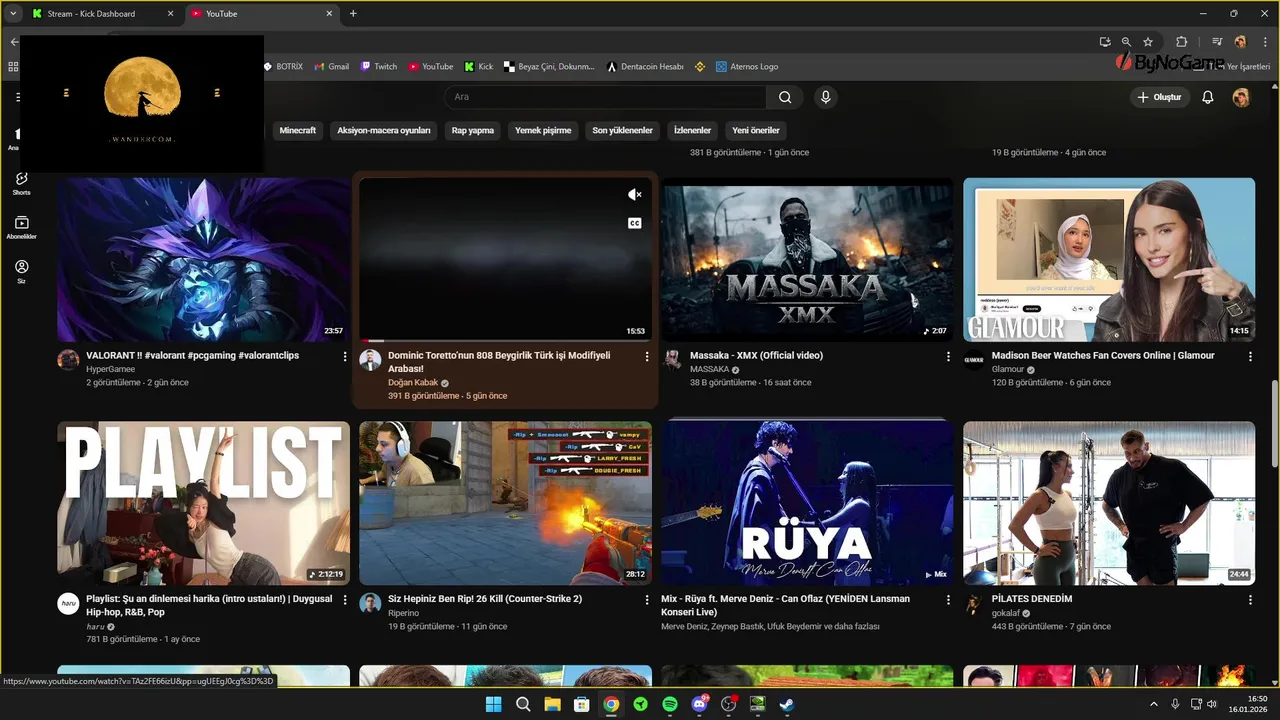
Task: Open the Binance bookmark icon
Action: 700,67
